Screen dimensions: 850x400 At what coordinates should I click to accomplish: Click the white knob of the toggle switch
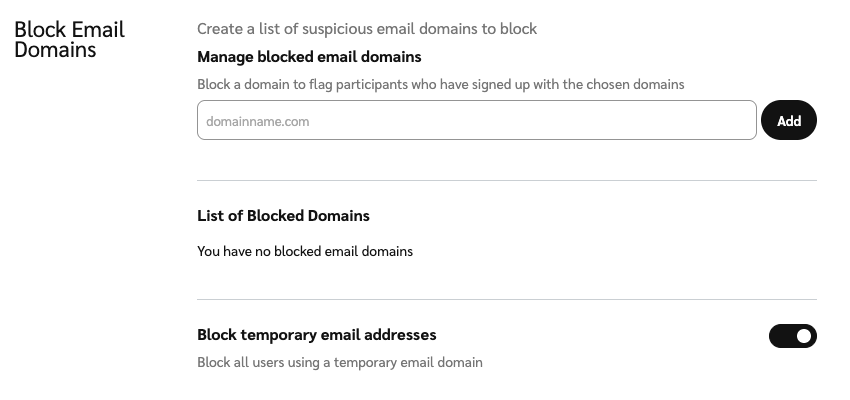pos(804,336)
